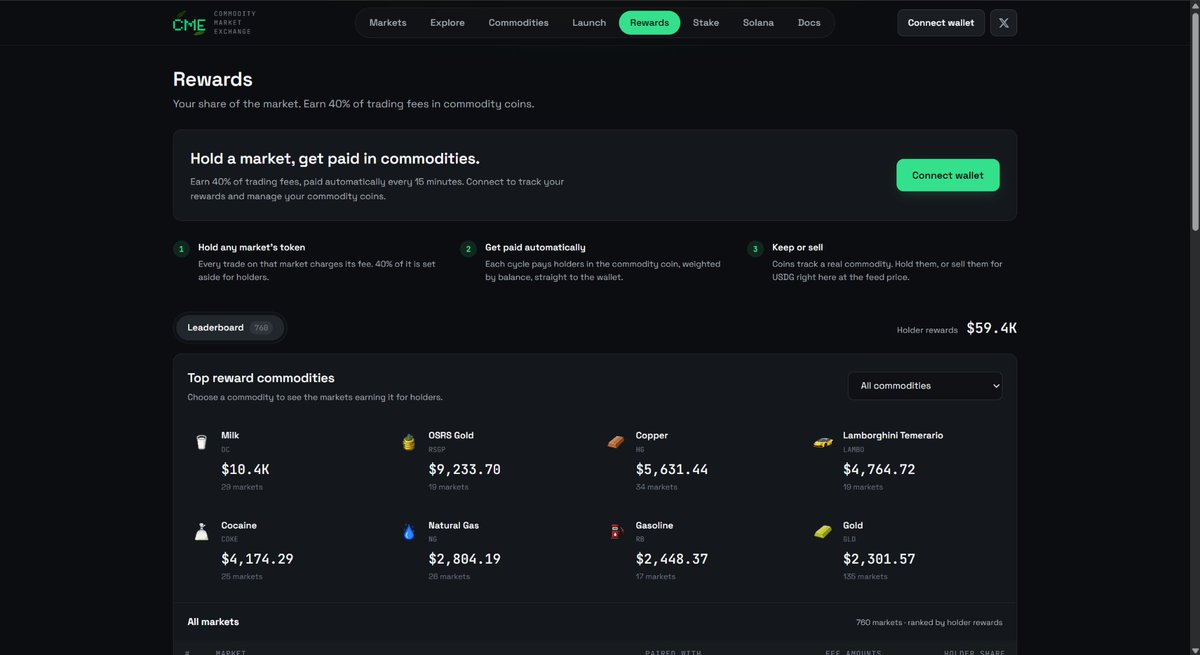1200x655 pixels.
Task: Choose the Copper bar icon
Action: tap(616, 442)
